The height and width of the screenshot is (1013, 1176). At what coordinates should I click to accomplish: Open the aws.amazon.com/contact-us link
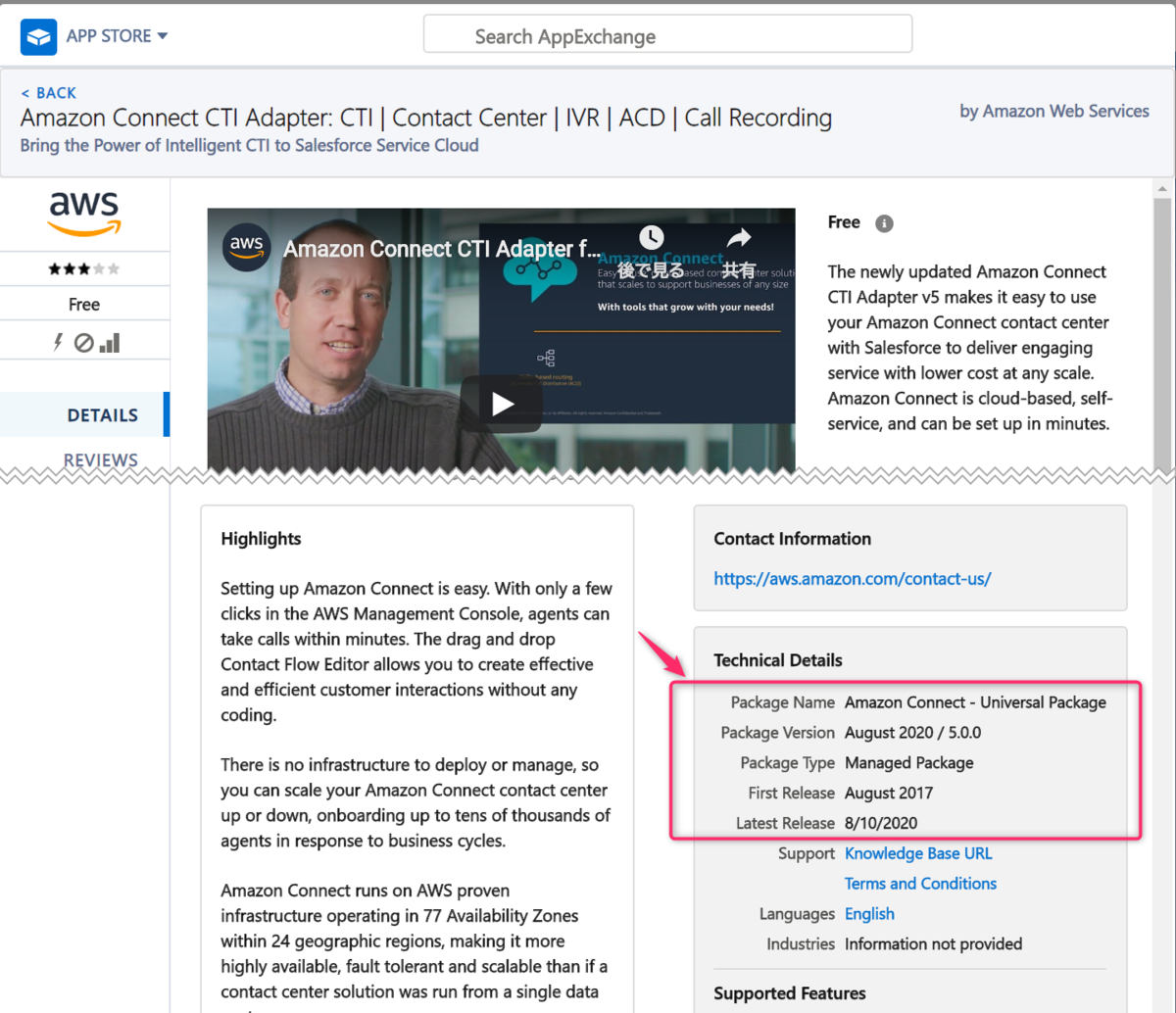(853, 579)
